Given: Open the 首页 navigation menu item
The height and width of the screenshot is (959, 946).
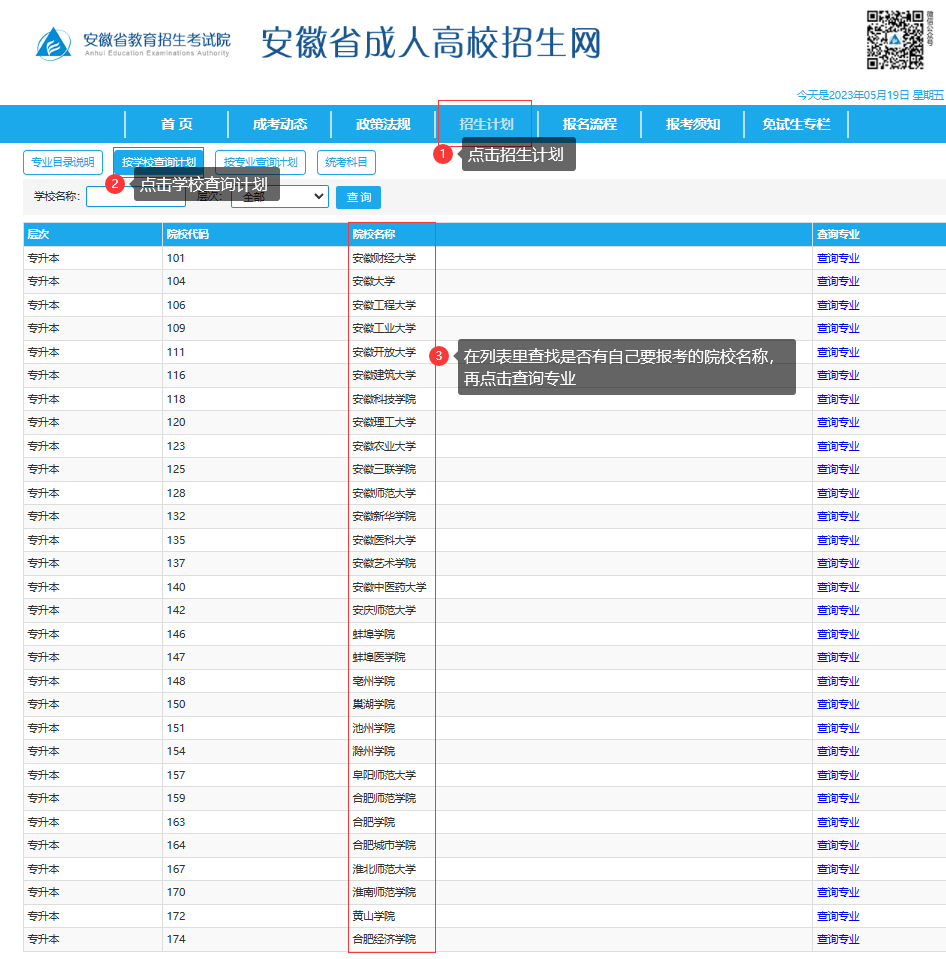Looking at the screenshot, I should (x=177, y=124).
